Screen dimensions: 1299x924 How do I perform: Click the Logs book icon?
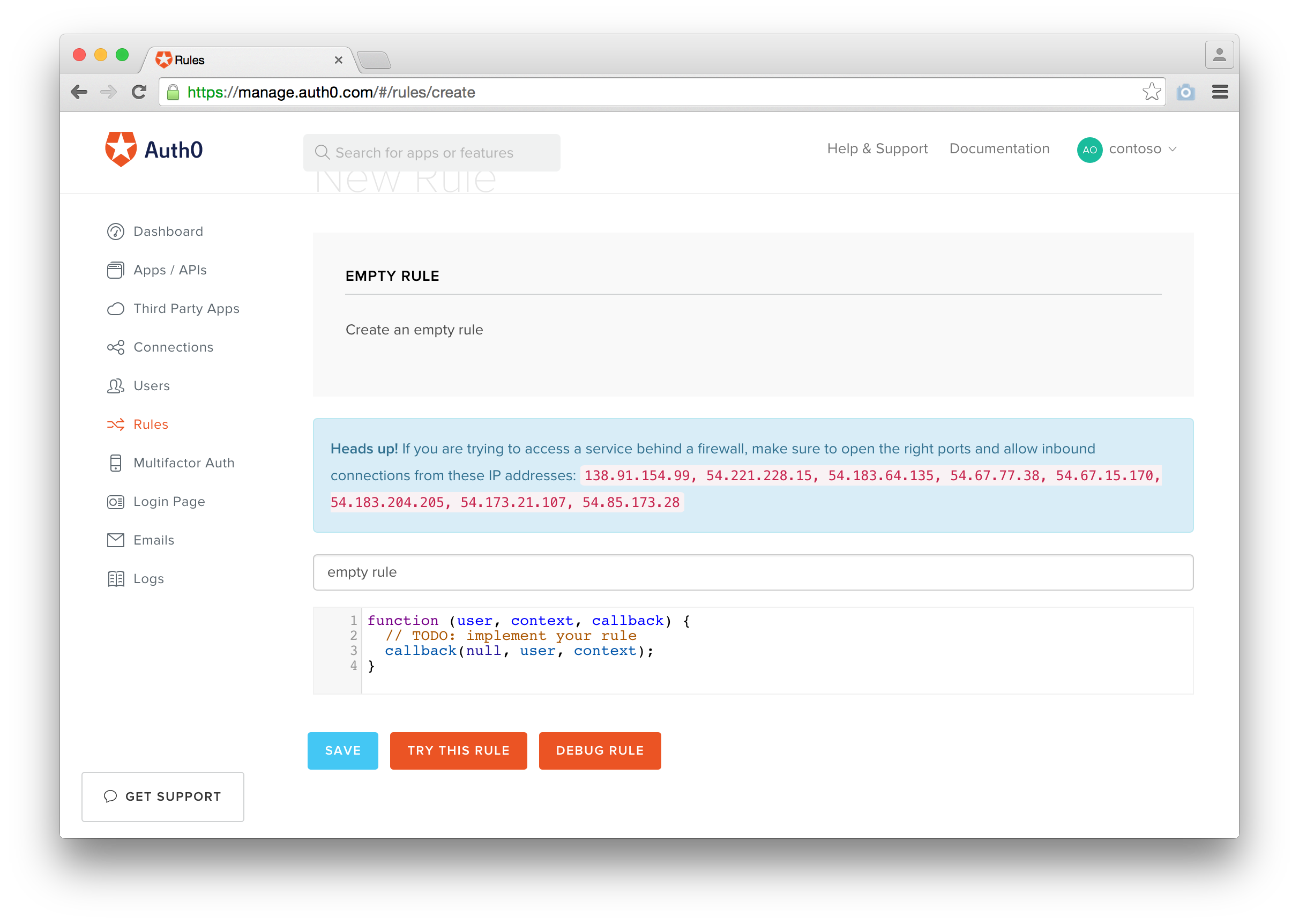(x=115, y=579)
